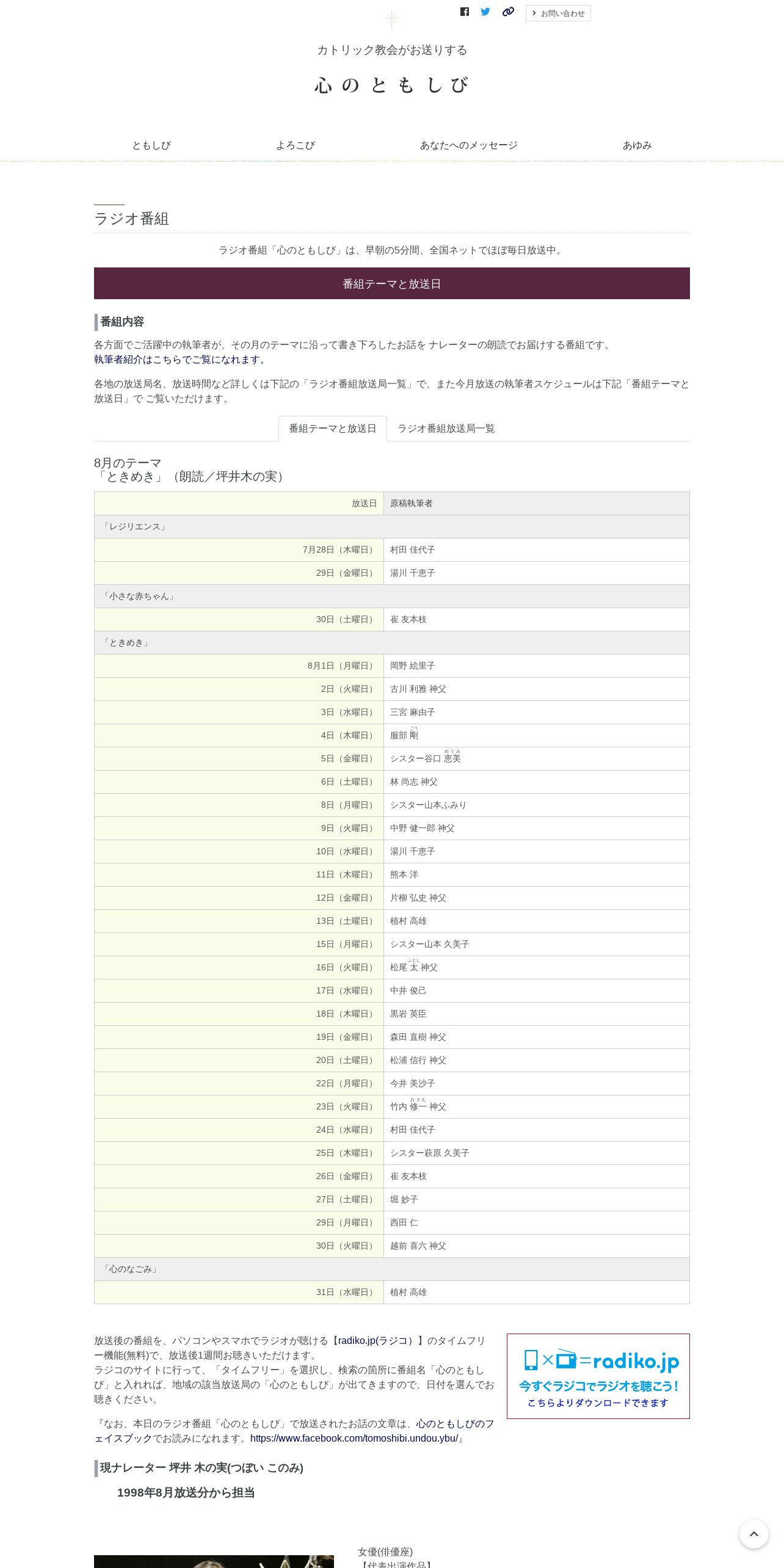Click the 番組内容 section heading
784x1568 pixels.
click(x=122, y=322)
